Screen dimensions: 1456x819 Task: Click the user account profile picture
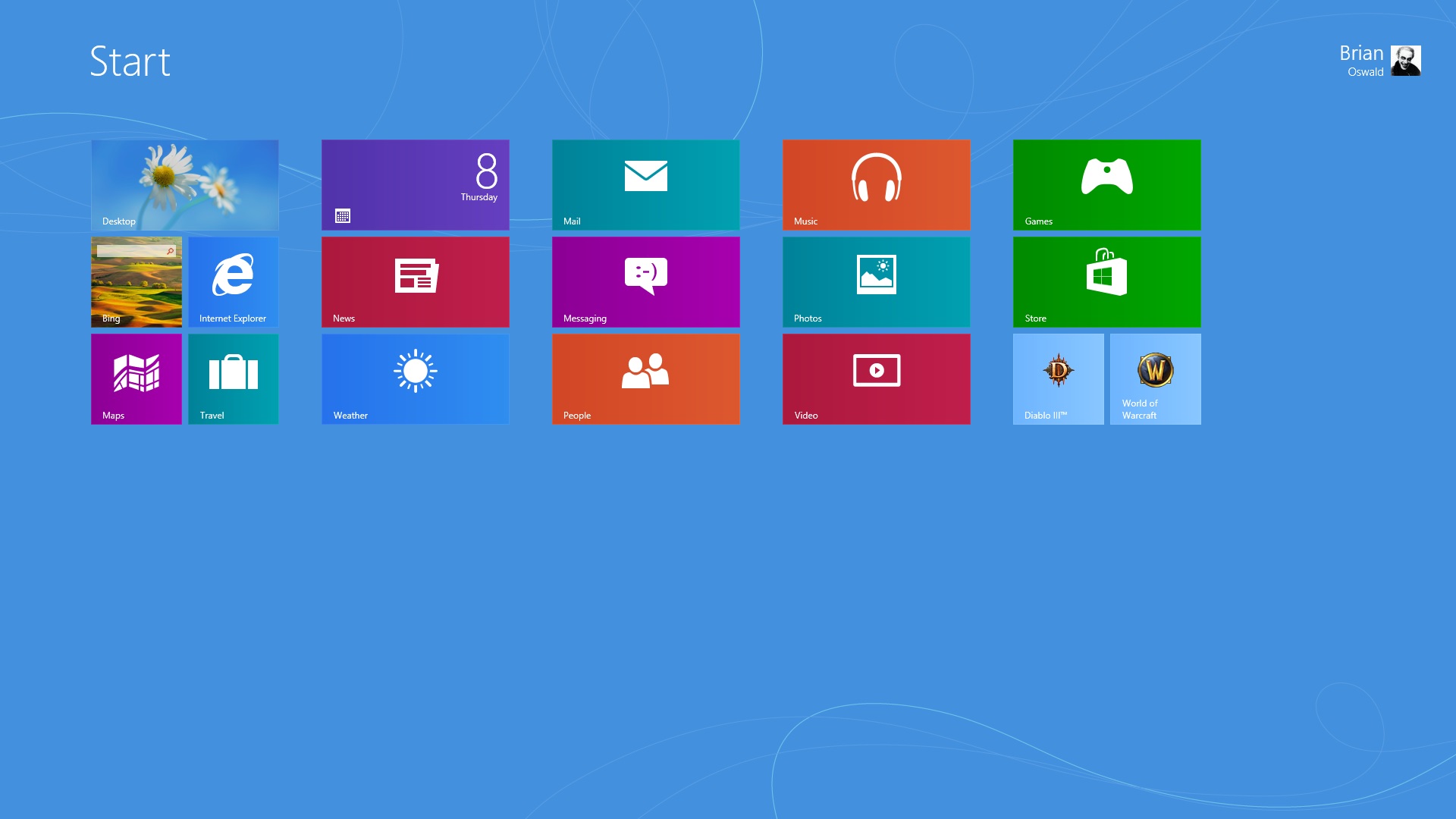[1405, 61]
